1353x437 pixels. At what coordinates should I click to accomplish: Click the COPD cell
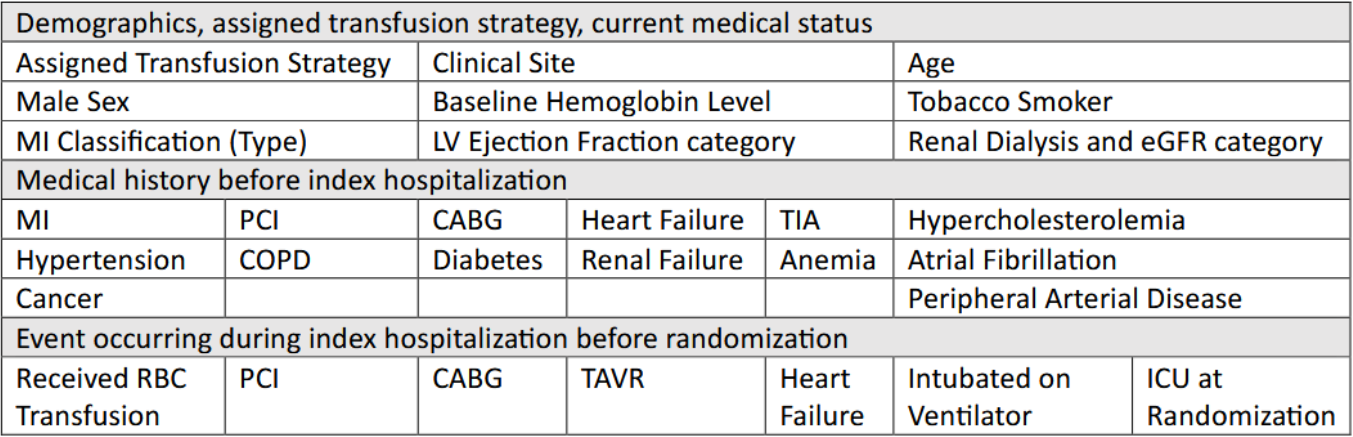coord(322,260)
